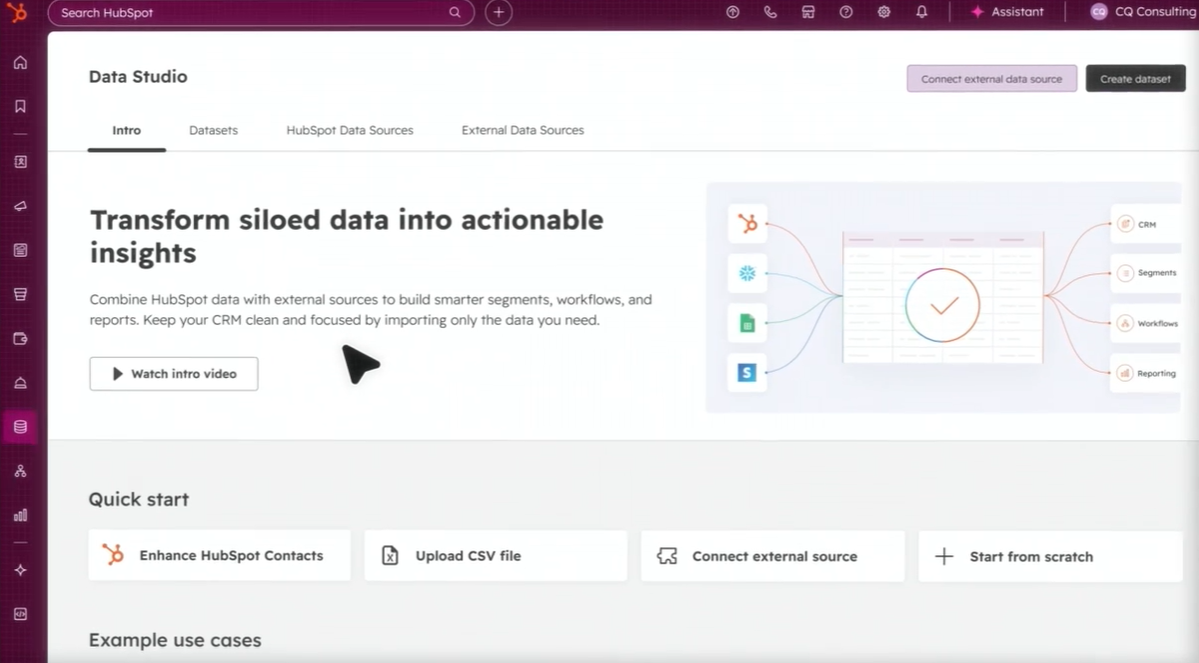The height and width of the screenshot is (663, 1199).
Task: Click the HubSpot sprocket logo
Action: click(x=17, y=12)
